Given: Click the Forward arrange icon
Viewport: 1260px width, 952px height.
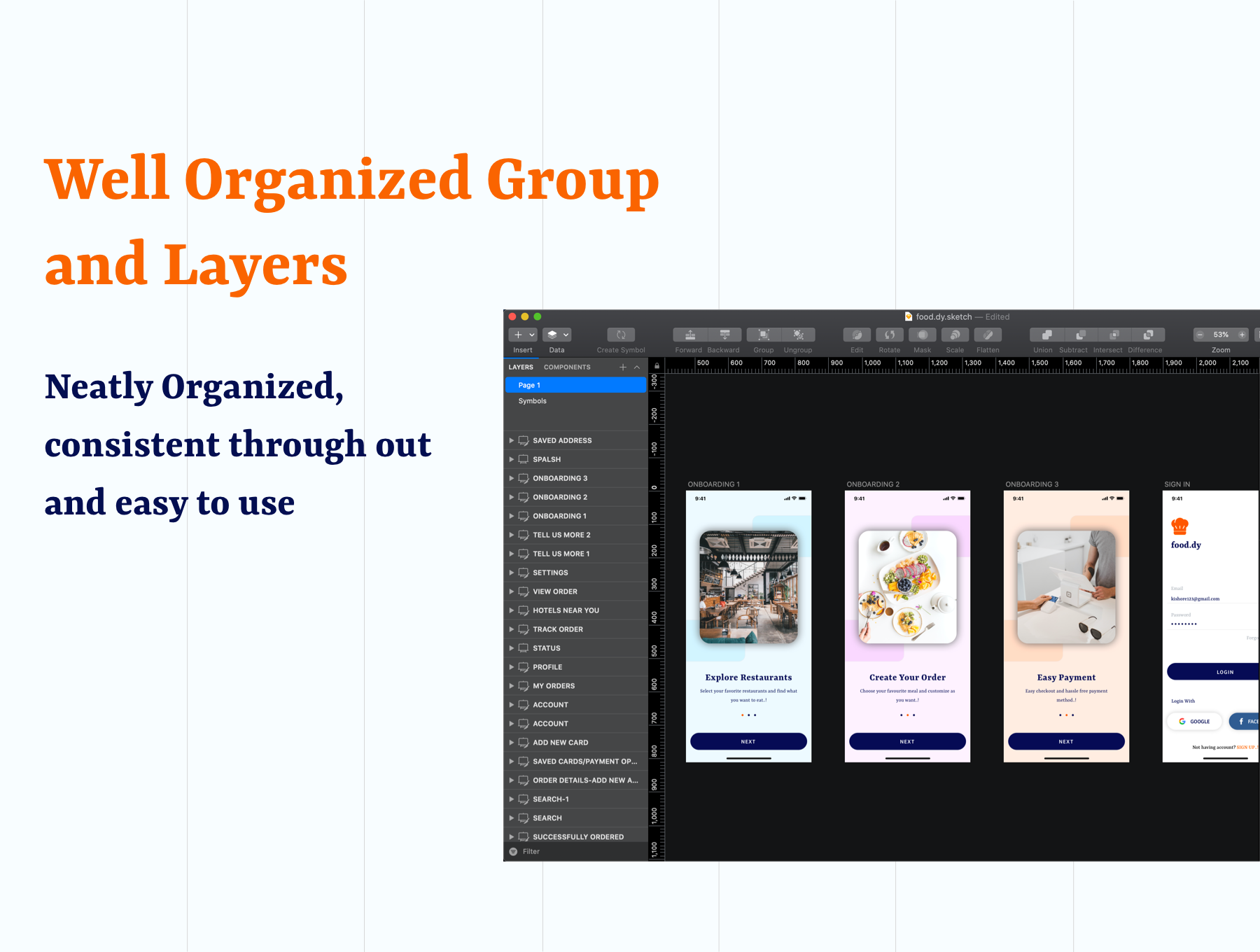Looking at the screenshot, I should tap(689, 335).
